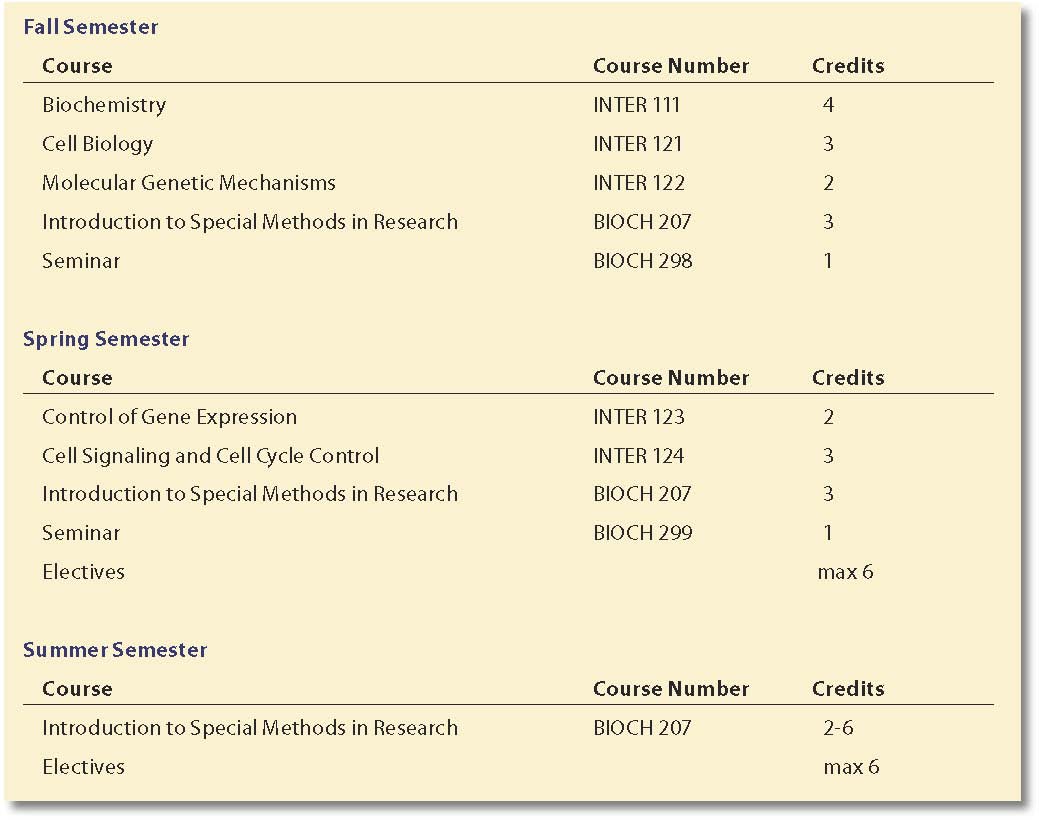This screenshot has height=820, width=1039.
Task: Click the INTER 122 course number
Action: [x=639, y=183]
